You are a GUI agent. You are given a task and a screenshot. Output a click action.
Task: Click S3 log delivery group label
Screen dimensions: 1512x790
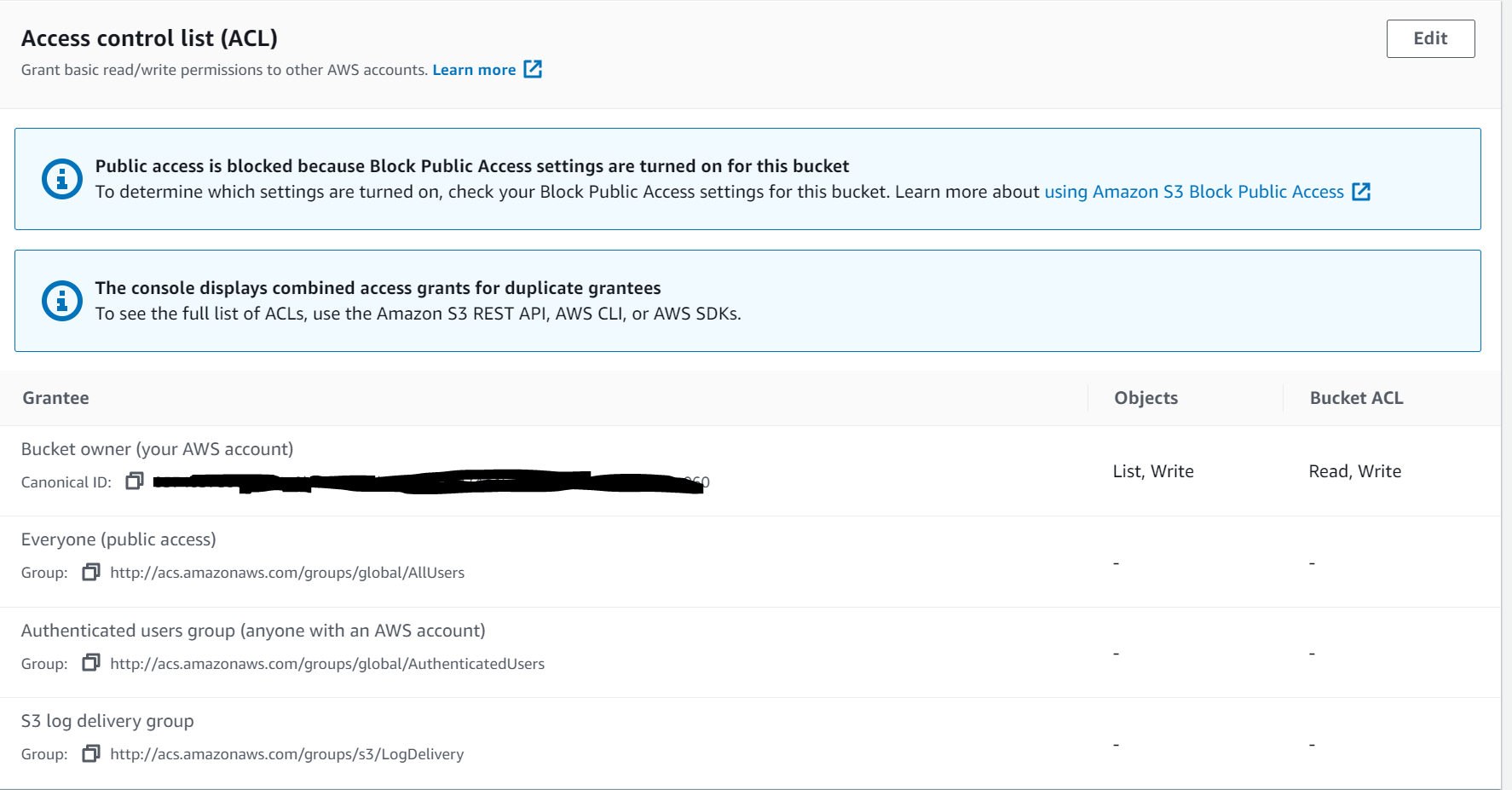[107, 721]
